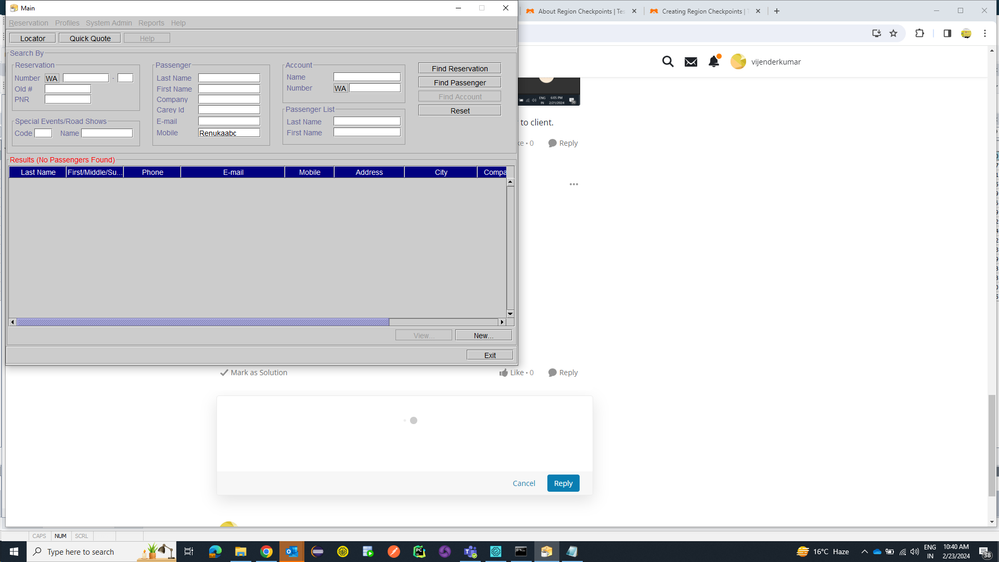Click the Old # input field
The image size is (999, 562).
(x=68, y=89)
